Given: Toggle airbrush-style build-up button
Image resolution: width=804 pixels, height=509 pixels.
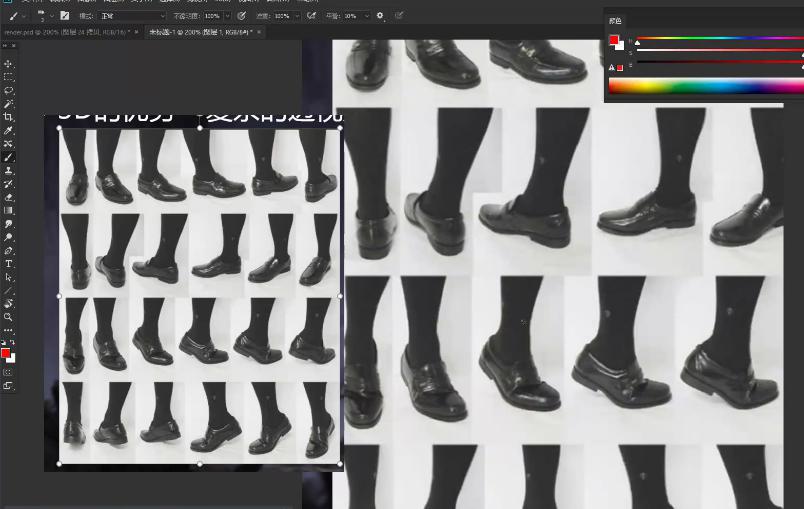Looking at the screenshot, I should click(x=311, y=16).
